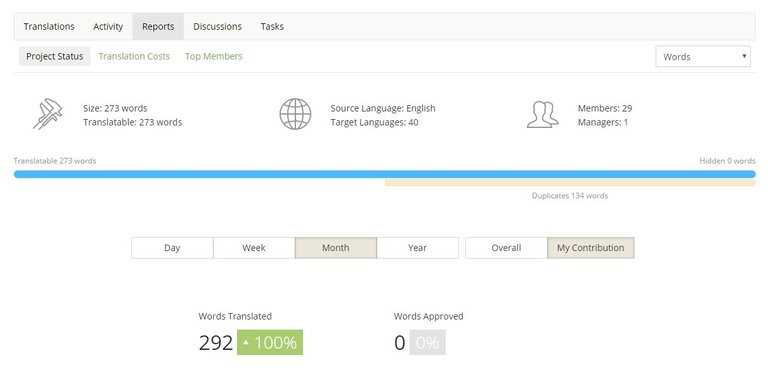Open the Words units dropdown
This screenshot has width=768, height=381.
(703, 56)
